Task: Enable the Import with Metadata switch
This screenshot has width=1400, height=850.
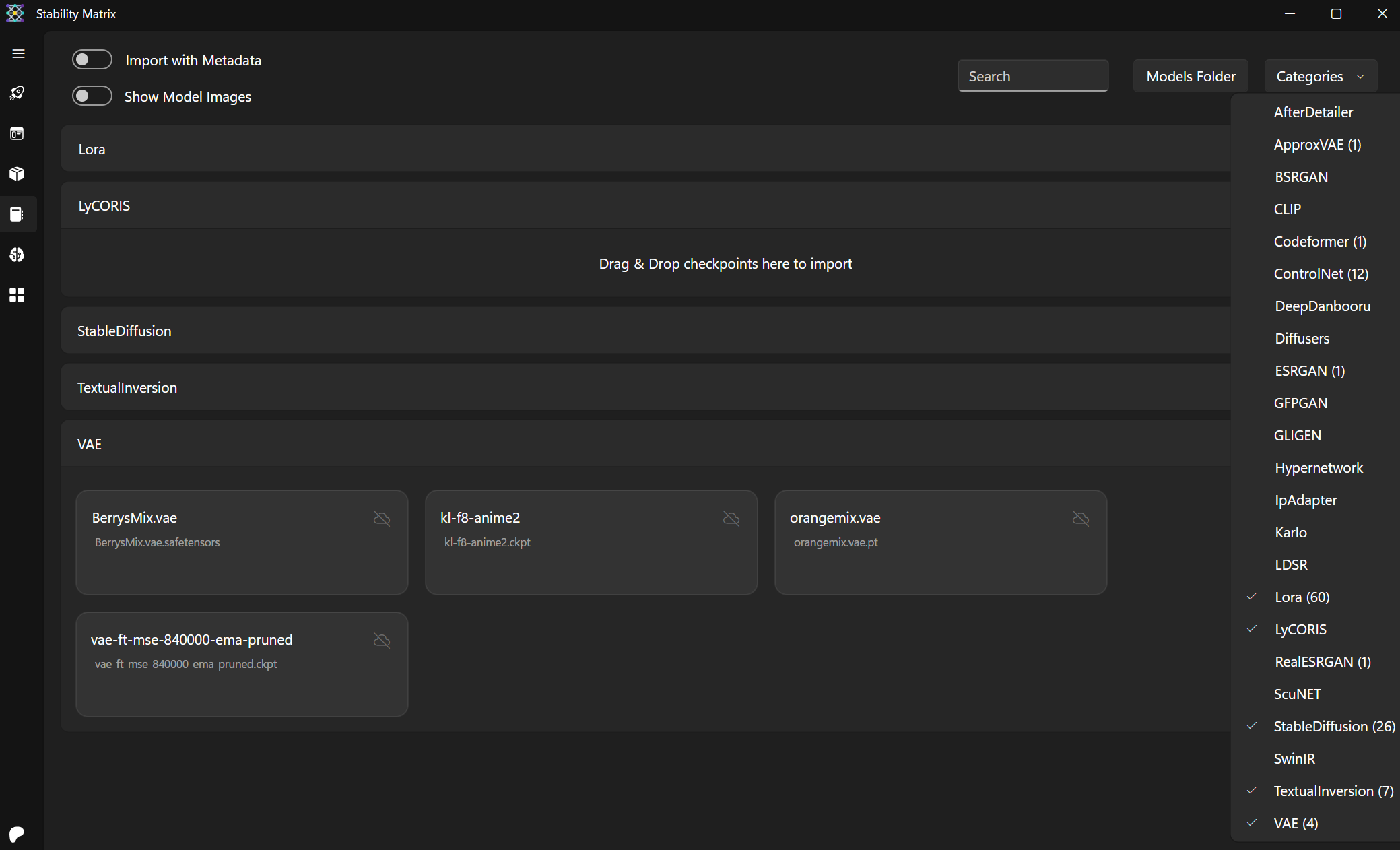Action: [x=92, y=60]
